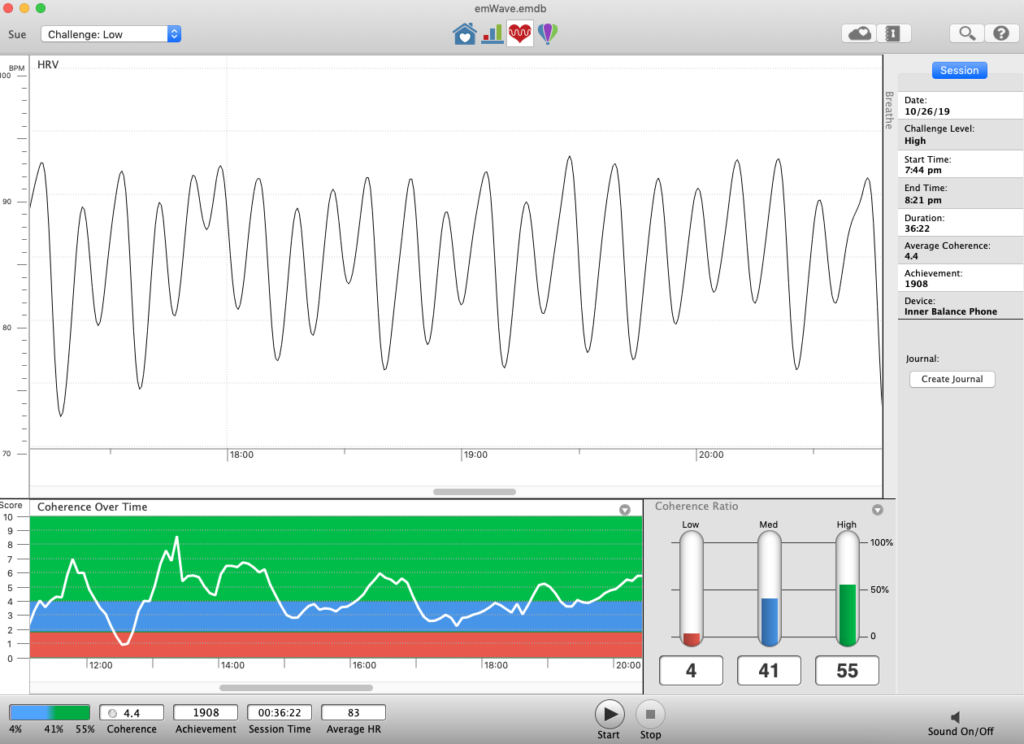This screenshot has height=744, width=1024.
Task: Expand the Coherence Over Time options arrow
Action: pyautogui.click(x=625, y=510)
